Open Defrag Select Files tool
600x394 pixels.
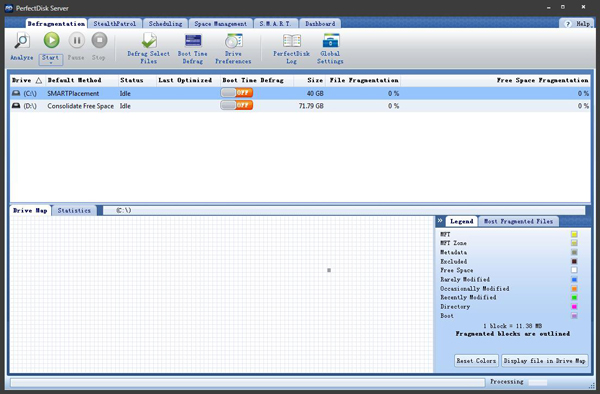[148, 49]
